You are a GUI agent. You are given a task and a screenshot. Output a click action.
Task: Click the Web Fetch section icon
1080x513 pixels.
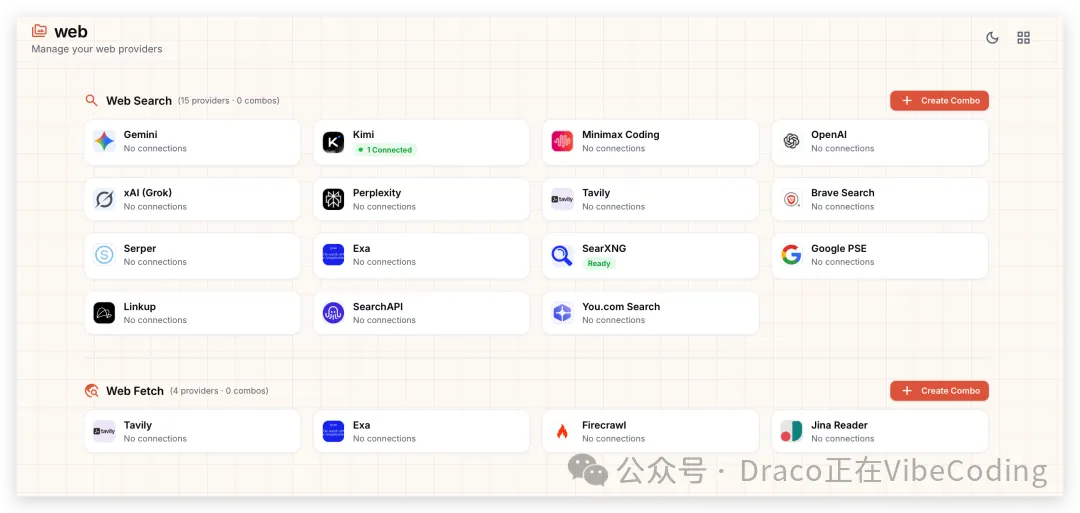tap(91, 391)
